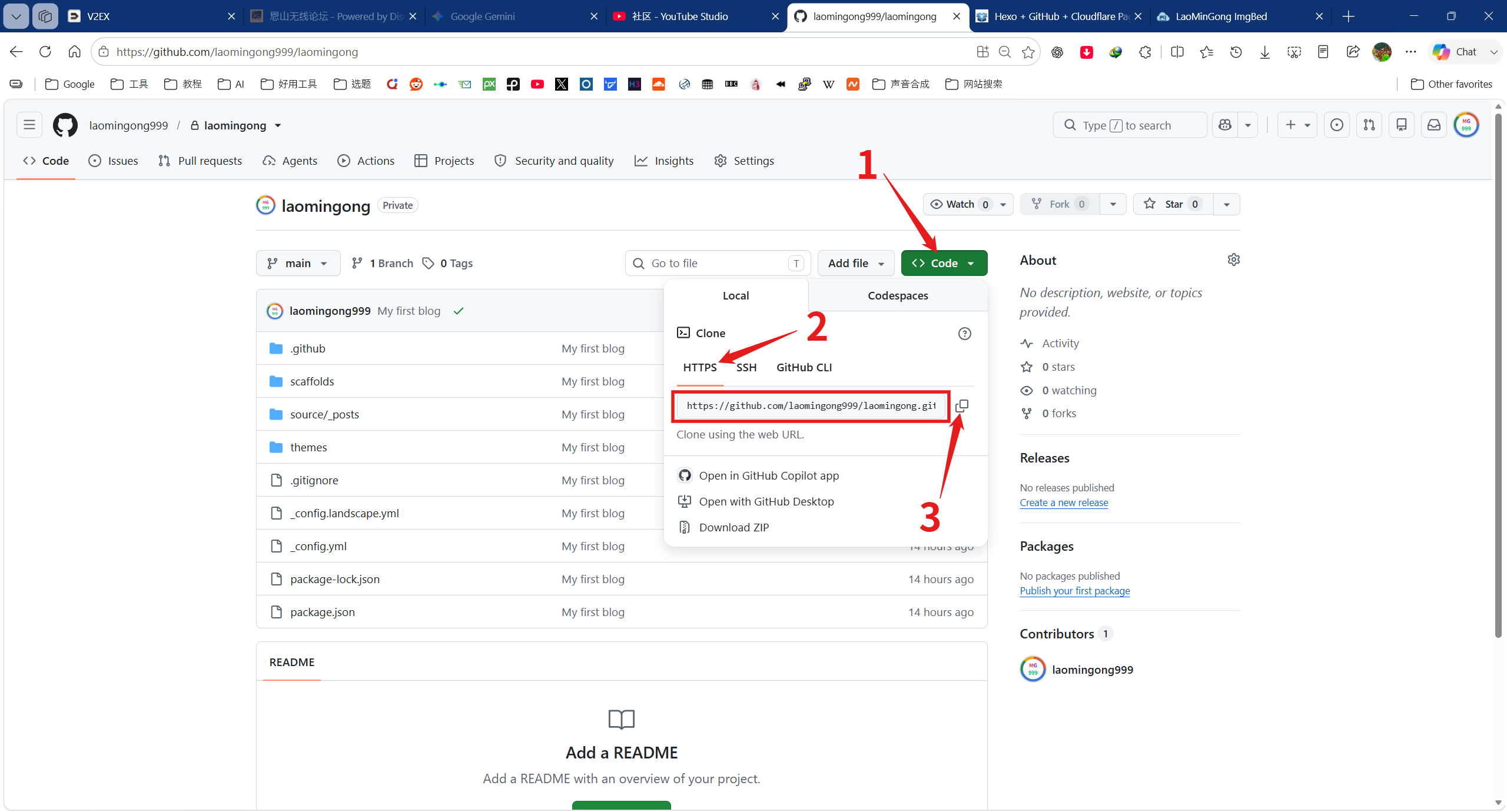1507x812 pixels.
Task: Open the issues icon in GitHub header
Action: click(1337, 125)
